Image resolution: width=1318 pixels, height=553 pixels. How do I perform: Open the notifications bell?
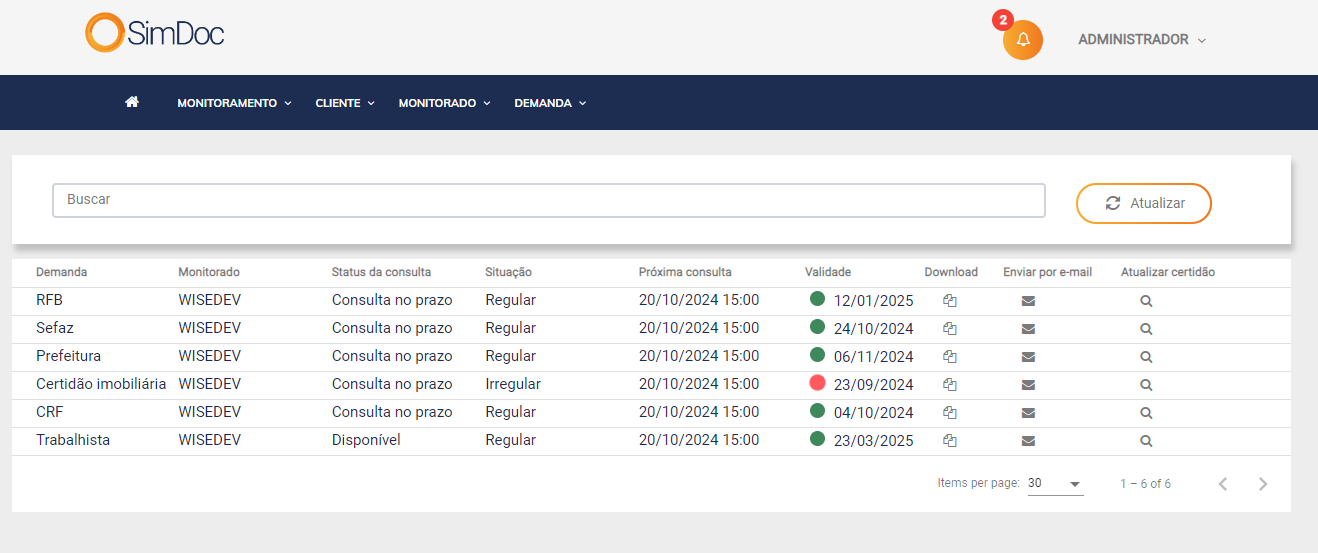coord(1022,40)
